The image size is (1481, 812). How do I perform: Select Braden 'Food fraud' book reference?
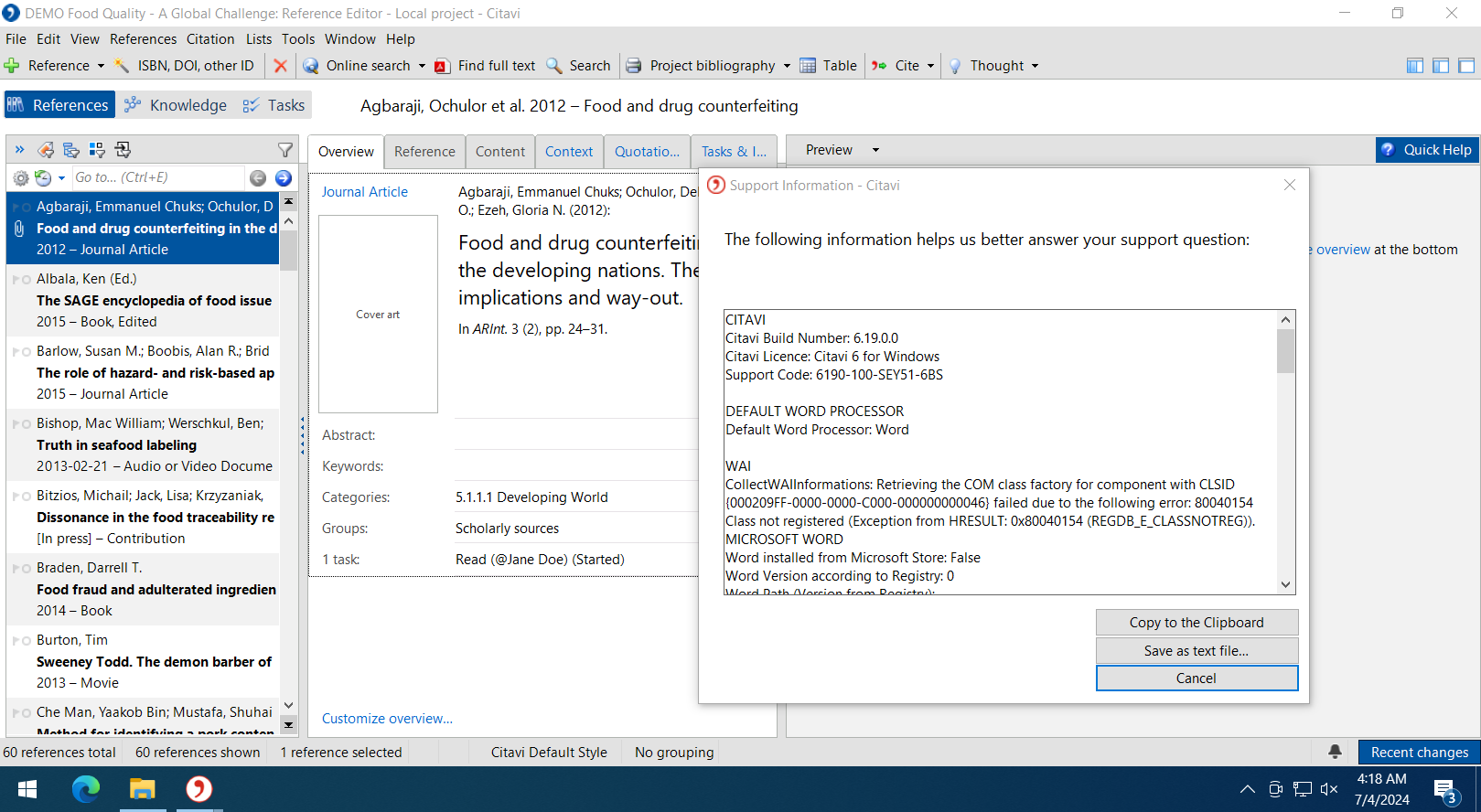coord(143,590)
